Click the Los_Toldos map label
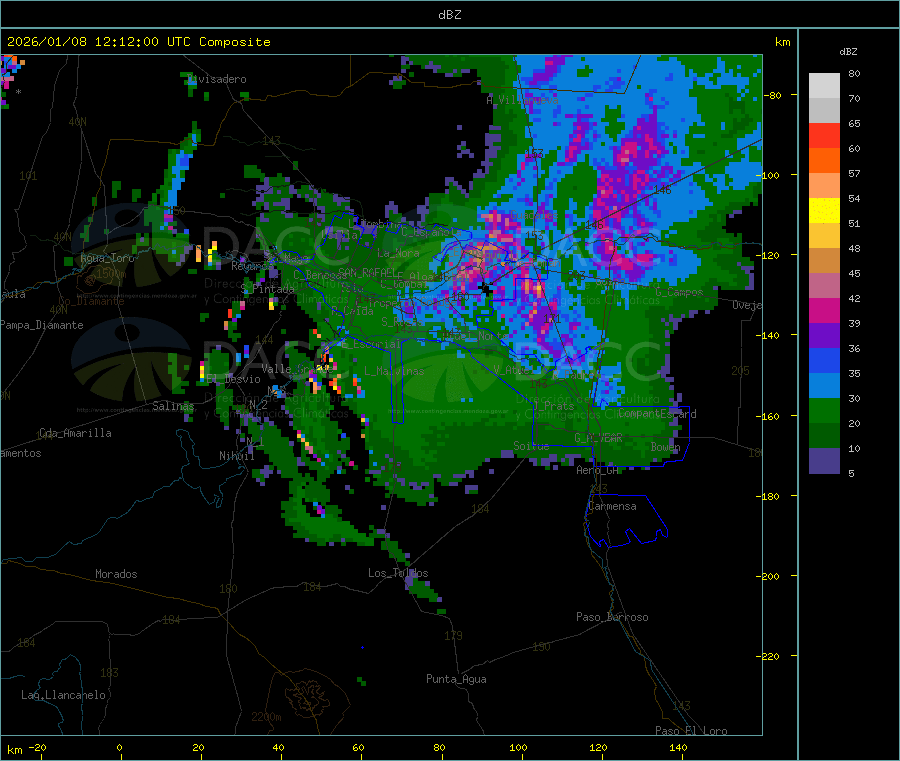Image resolution: width=900 pixels, height=761 pixels. pos(398,573)
